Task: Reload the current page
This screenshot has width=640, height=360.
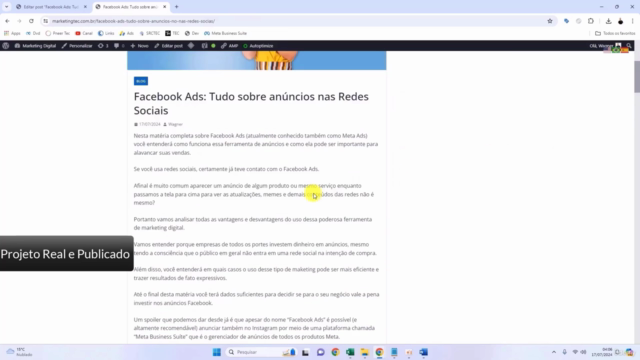Action: pos(31,21)
